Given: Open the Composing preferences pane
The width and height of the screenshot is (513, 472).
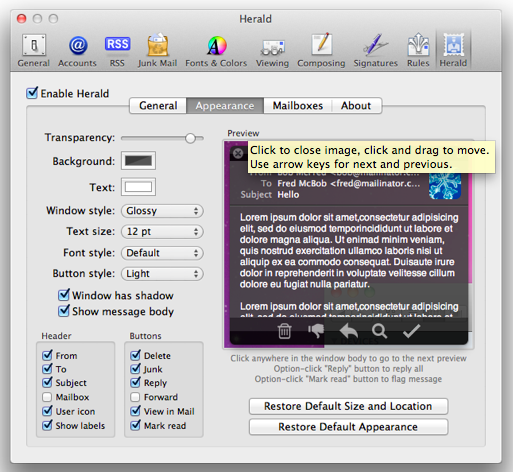Looking at the screenshot, I should 321,51.
